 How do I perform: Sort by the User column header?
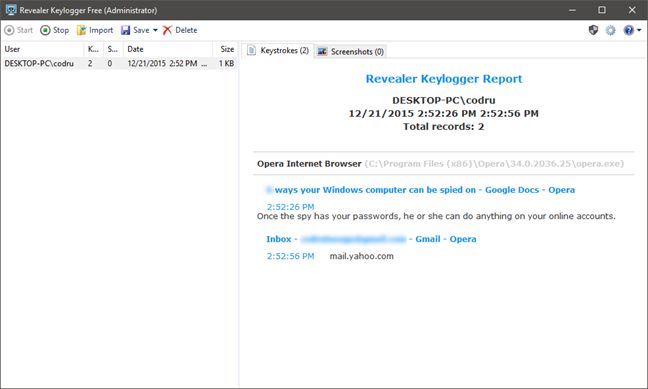click(42, 49)
